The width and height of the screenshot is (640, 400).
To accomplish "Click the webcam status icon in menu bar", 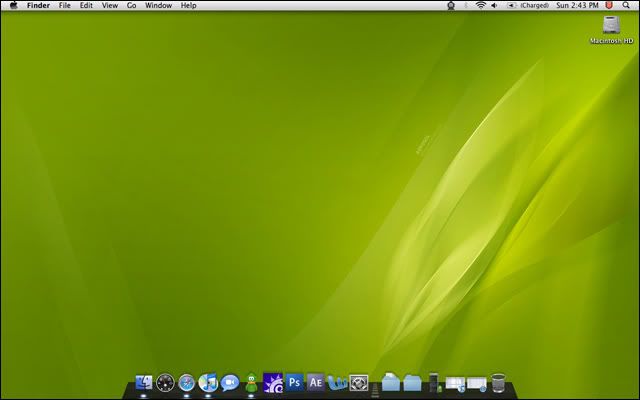I will click(x=451, y=6).
